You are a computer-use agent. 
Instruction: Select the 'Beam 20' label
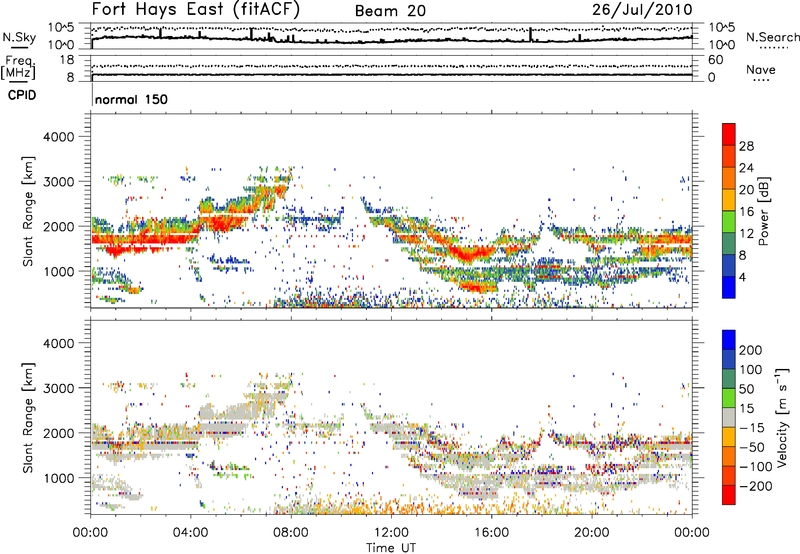(390, 11)
